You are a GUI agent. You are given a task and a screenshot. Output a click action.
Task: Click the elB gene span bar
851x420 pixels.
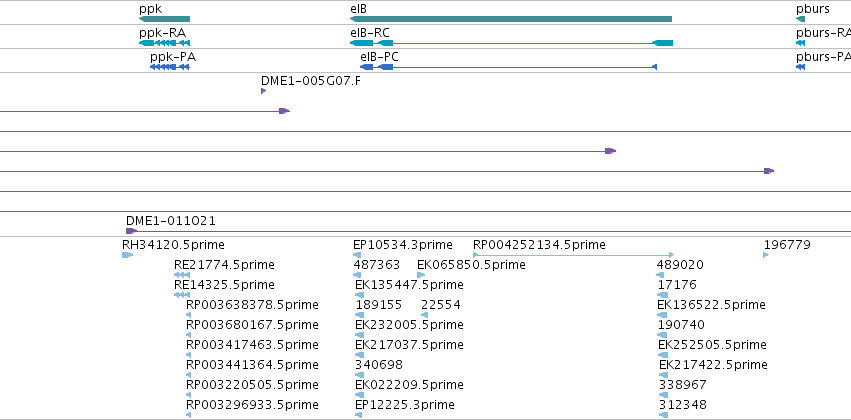pyautogui.click(x=511, y=19)
